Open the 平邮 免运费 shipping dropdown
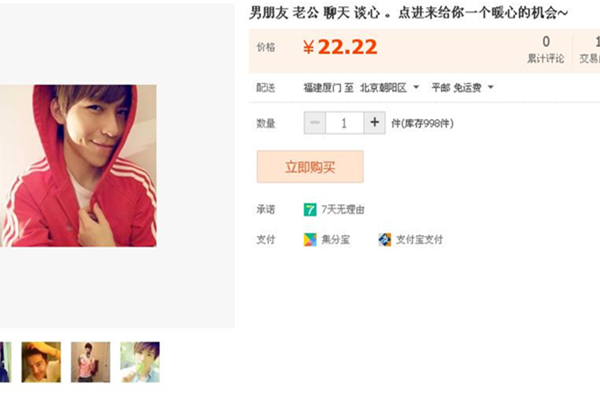Screen dimensions: 600x400 pyautogui.click(x=462, y=88)
